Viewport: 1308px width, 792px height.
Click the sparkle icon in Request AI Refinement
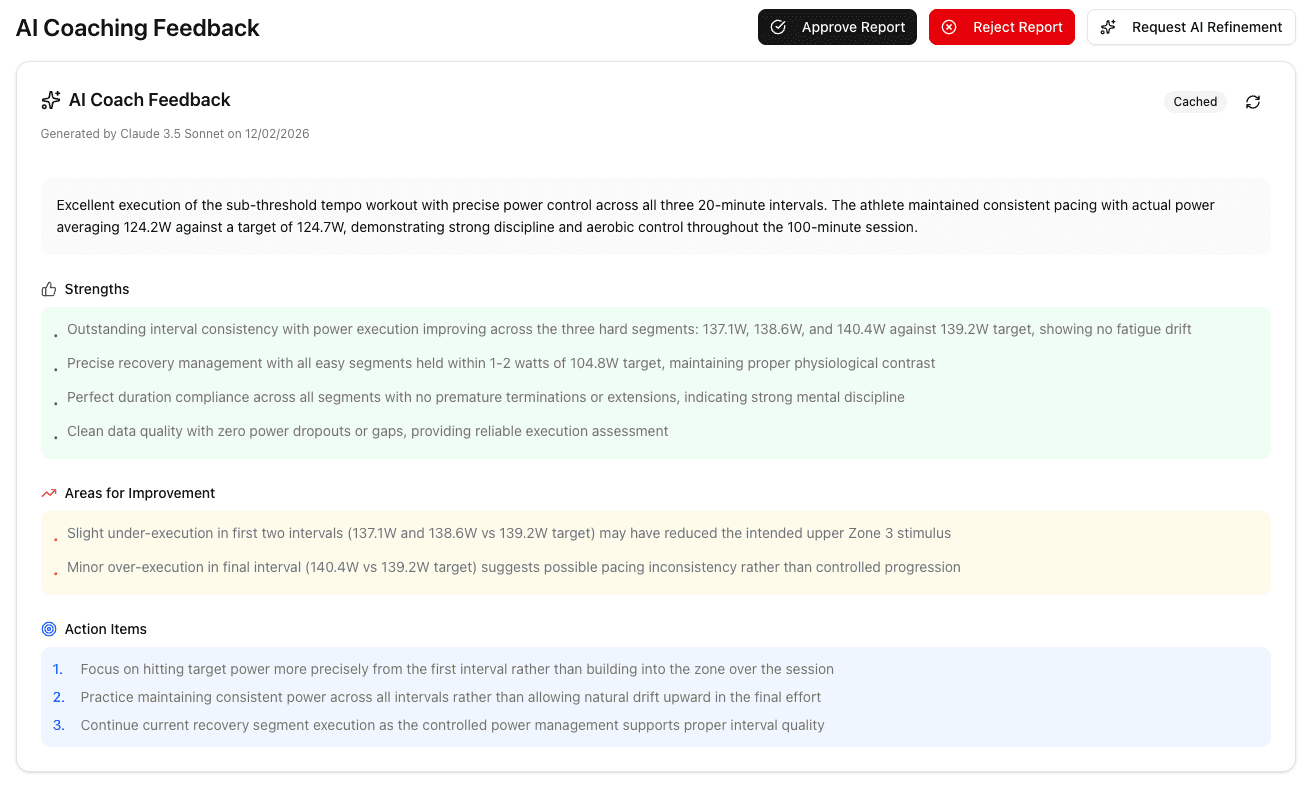click(x=1108, y=27)
